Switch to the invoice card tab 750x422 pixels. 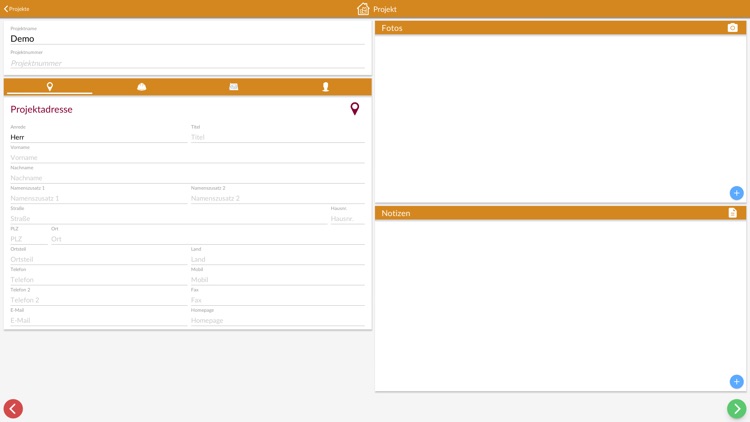tap(233, 87)
